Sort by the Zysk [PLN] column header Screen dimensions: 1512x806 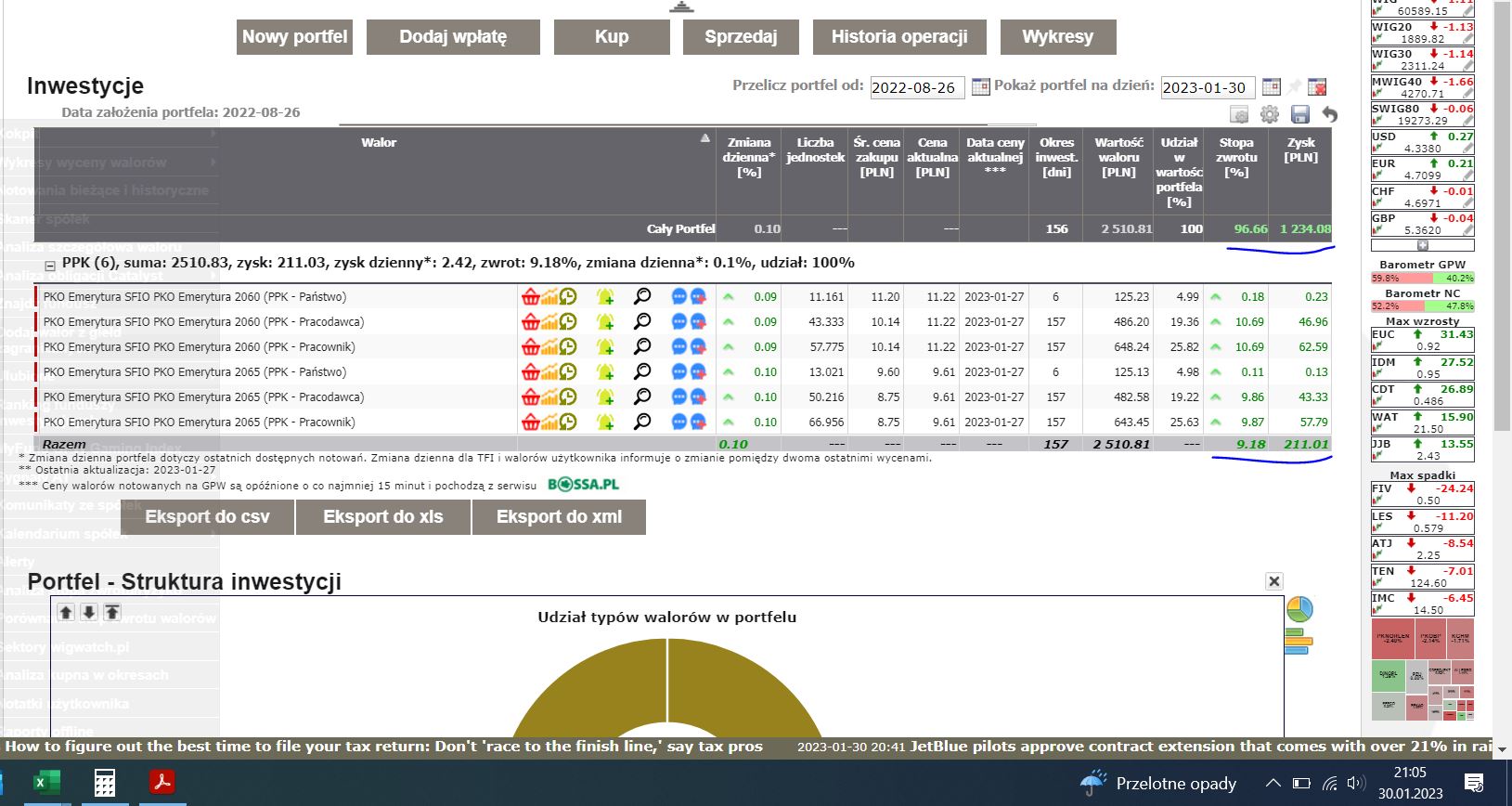(x=1300, y=150)
